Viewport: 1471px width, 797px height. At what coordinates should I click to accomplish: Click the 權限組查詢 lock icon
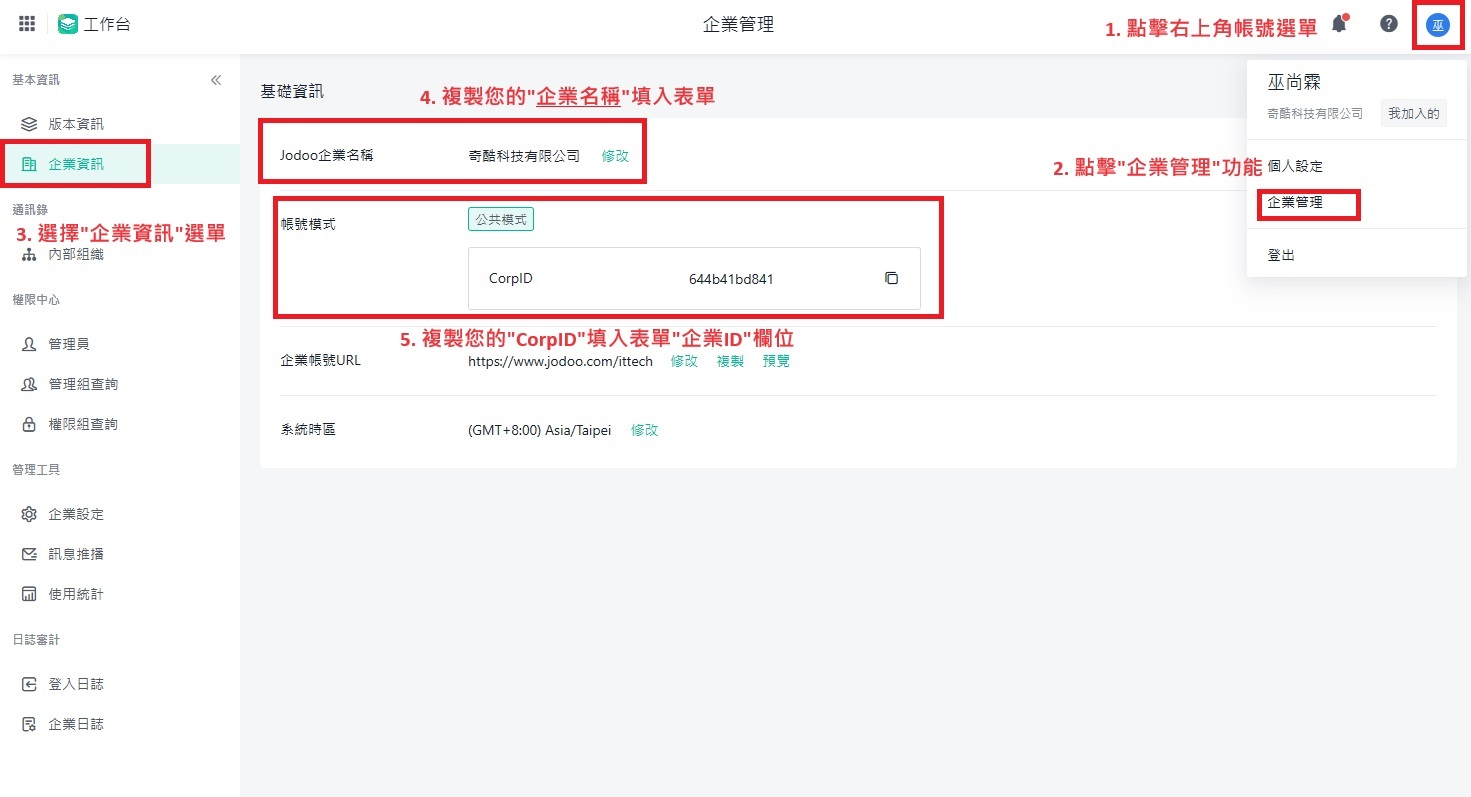pyautogui.click(x=29, y=424)
